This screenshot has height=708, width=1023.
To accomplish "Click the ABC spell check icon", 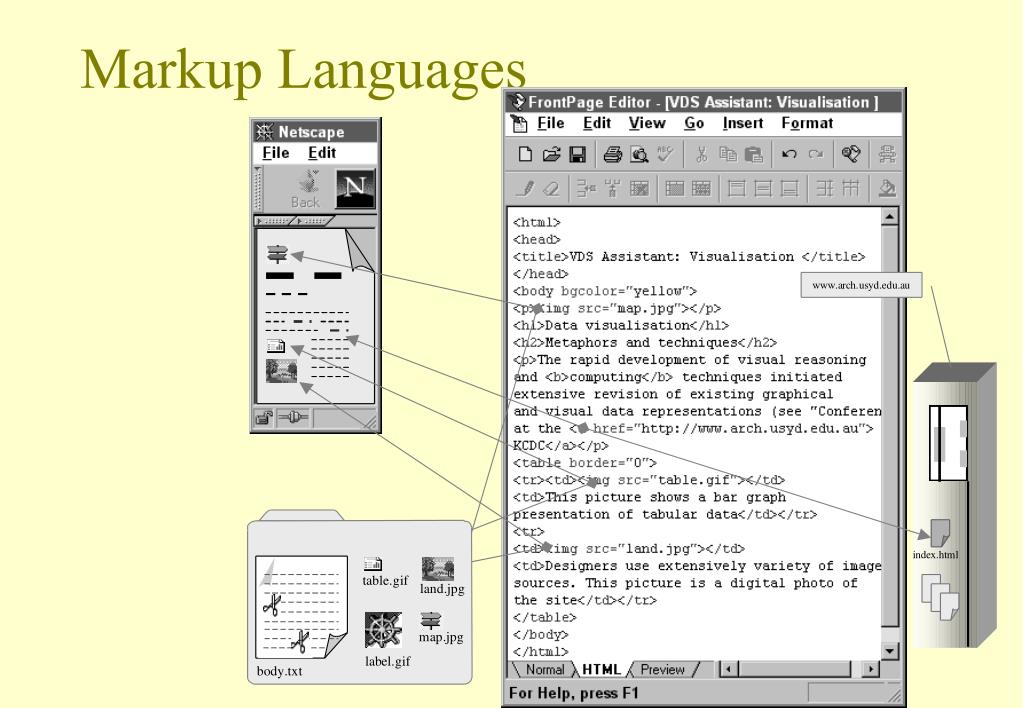I will [x=665, y=154].
